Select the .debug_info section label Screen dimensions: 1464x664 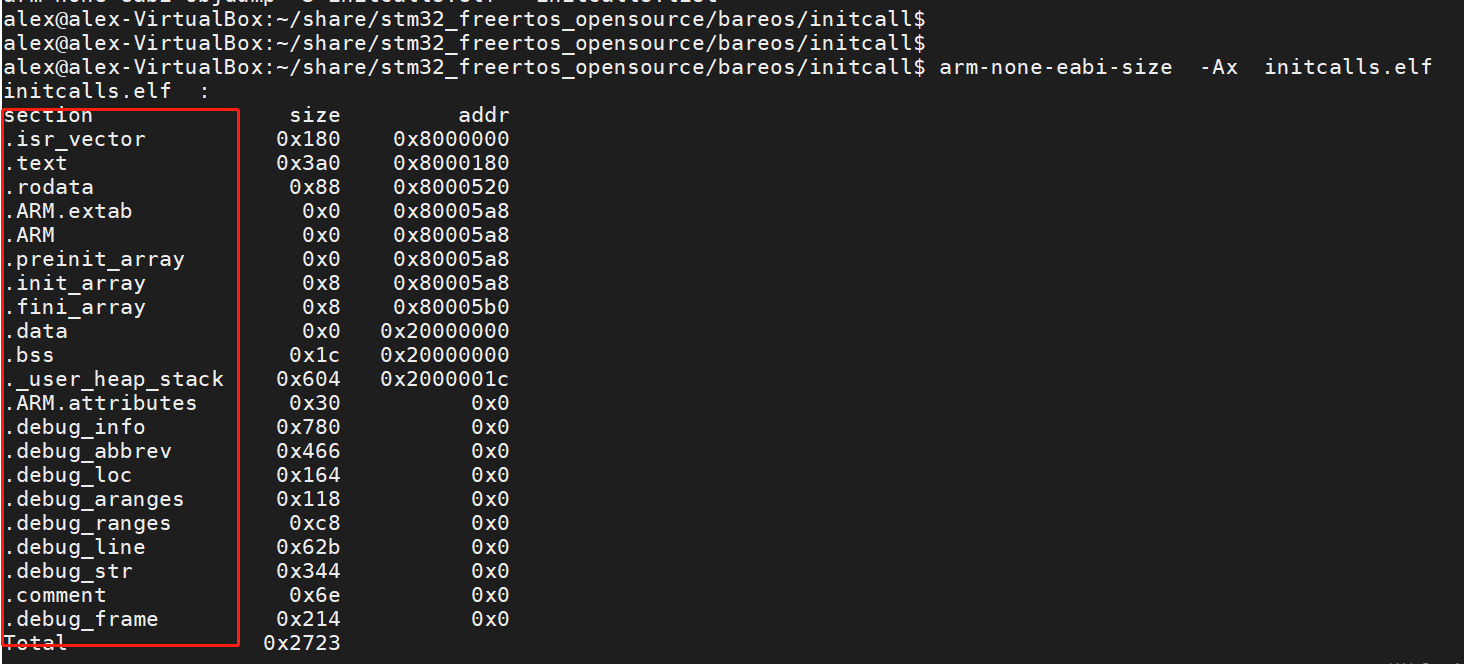pos(75,427)
